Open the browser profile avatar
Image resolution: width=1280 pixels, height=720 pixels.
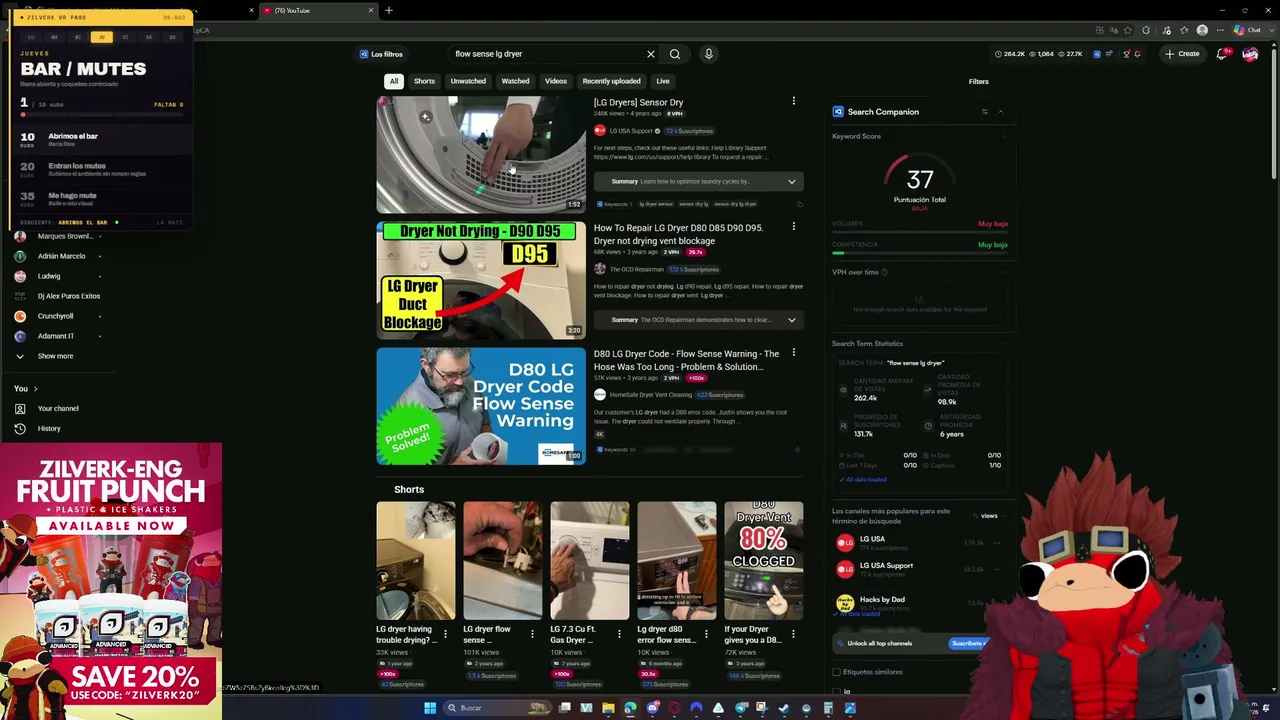(1202, 30)
